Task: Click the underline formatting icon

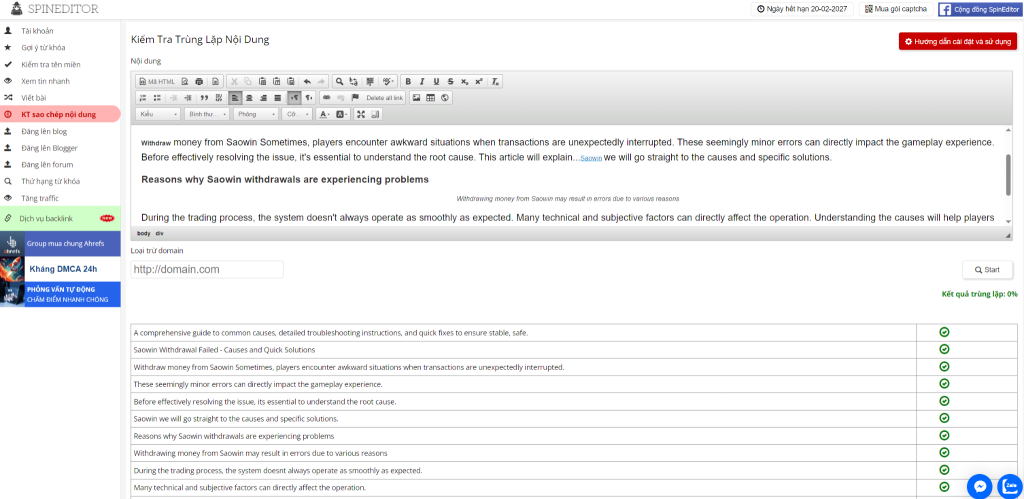Action: pyautogui.click(x=436, y=81)
